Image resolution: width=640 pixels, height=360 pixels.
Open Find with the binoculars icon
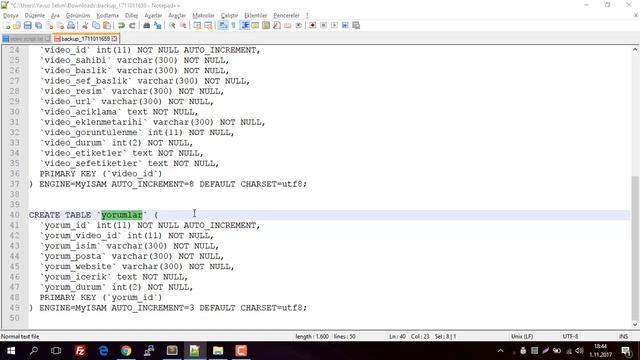click(x=147, y=25)
